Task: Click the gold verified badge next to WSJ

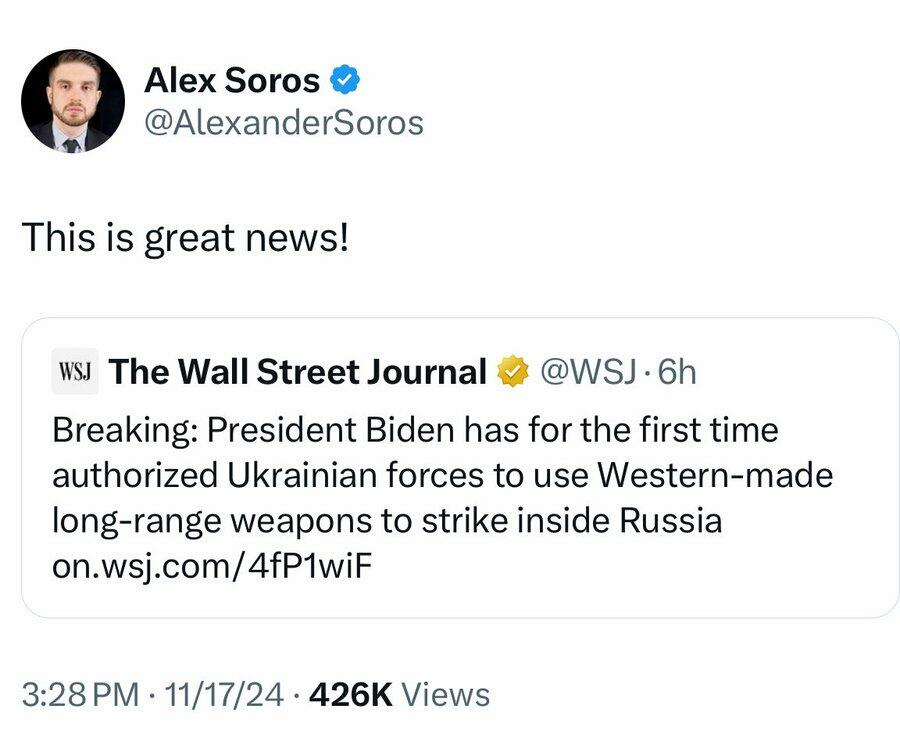Action: pos(512,372)
